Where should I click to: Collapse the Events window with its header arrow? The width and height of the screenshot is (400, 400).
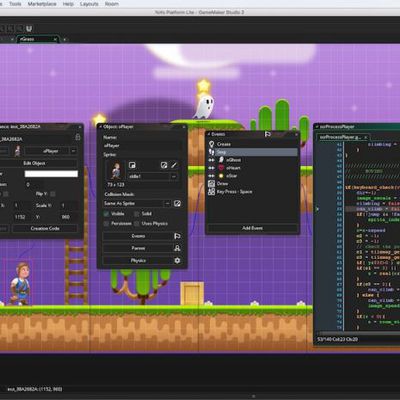(x=209, y=134)
